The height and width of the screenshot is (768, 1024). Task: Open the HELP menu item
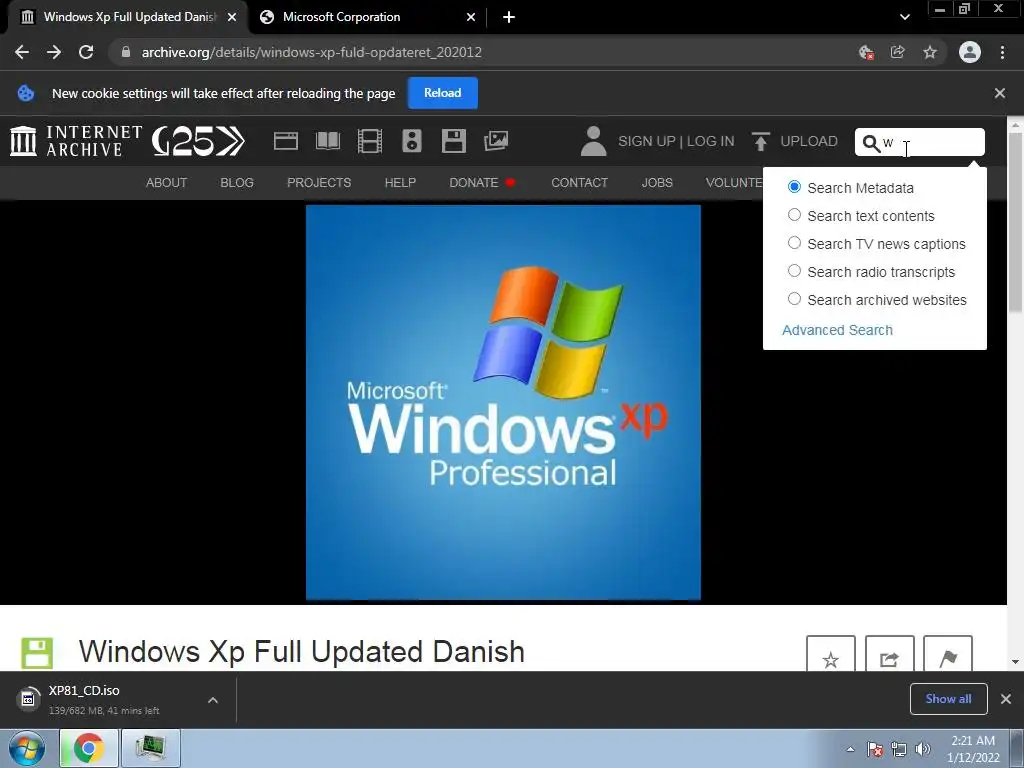coord(400,183)
